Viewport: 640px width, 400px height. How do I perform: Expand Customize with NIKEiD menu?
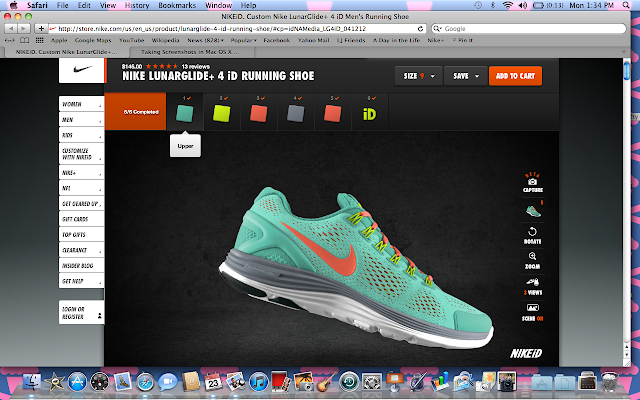click(x=81, y=153)
